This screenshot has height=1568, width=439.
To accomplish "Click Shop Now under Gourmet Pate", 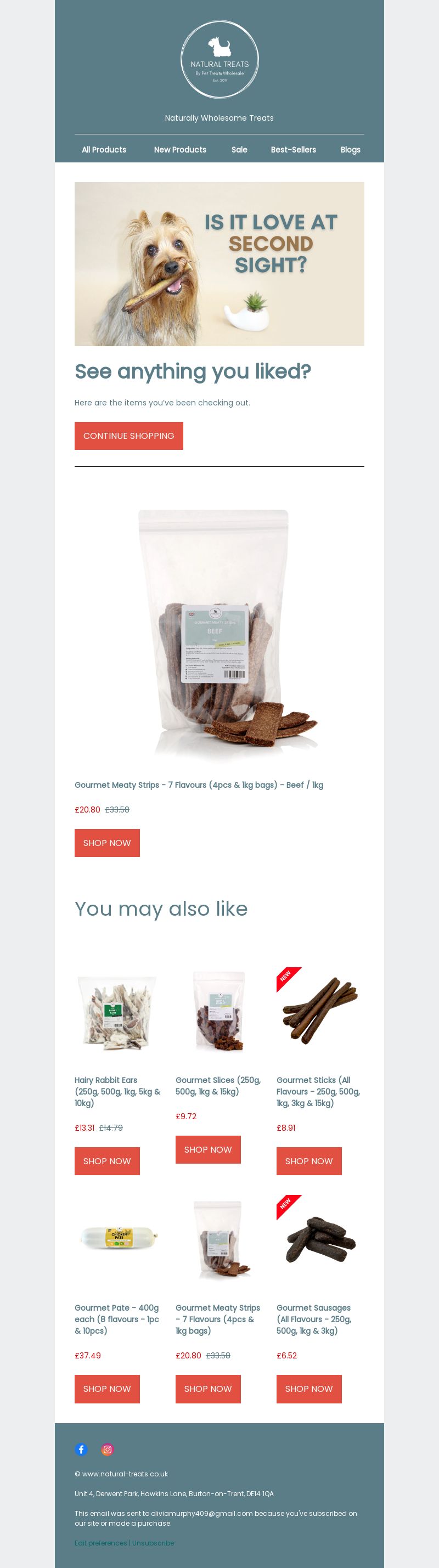I will click(x=107, y=1389).
